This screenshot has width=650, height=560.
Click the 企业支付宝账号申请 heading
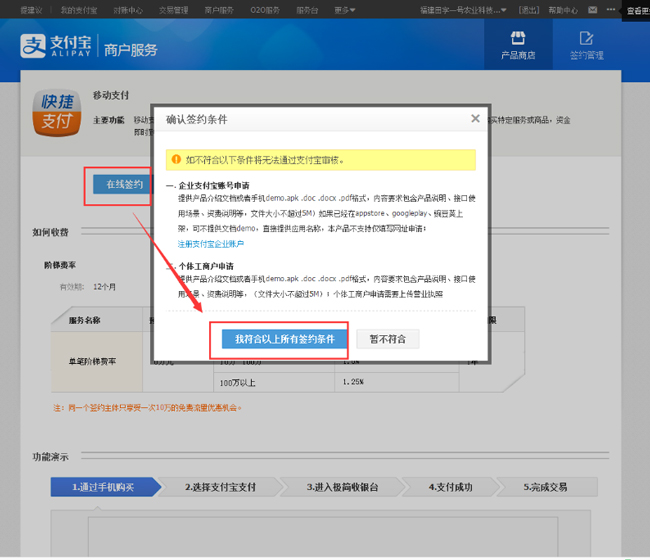click(x=214, y=185)
